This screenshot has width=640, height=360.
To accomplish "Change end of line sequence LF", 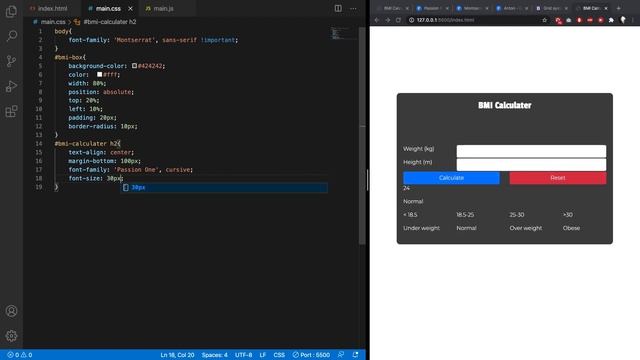I will click(x=262, y=355).
